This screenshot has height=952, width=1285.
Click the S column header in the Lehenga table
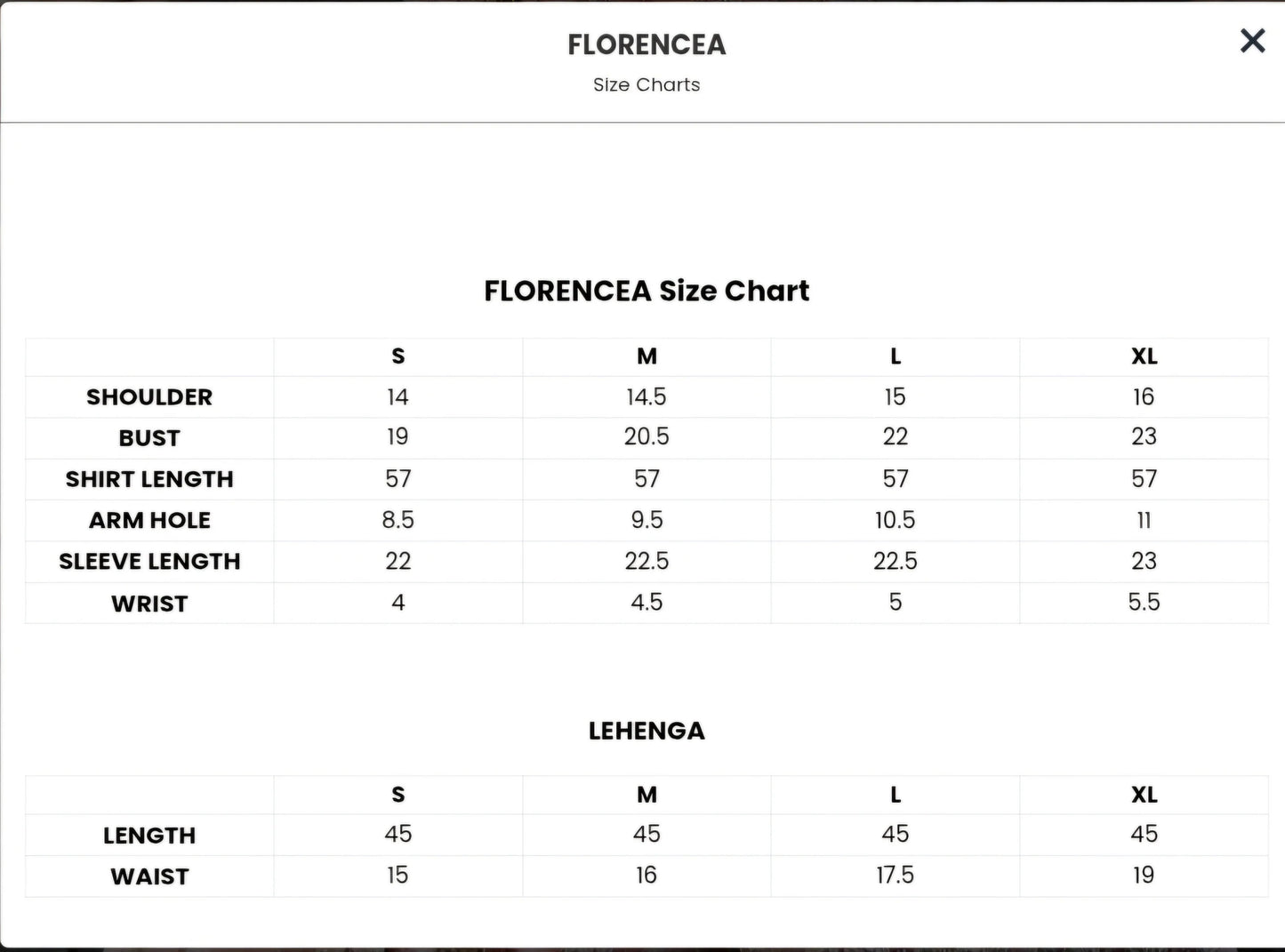click(398, 795)
